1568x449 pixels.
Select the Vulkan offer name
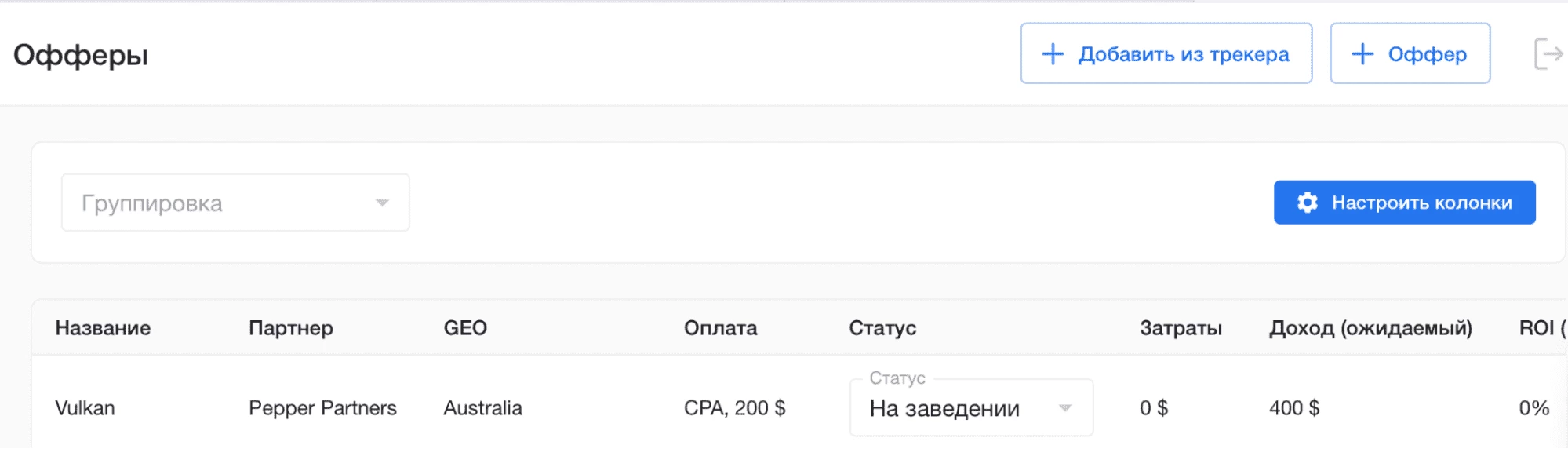[x=85, y=407]
